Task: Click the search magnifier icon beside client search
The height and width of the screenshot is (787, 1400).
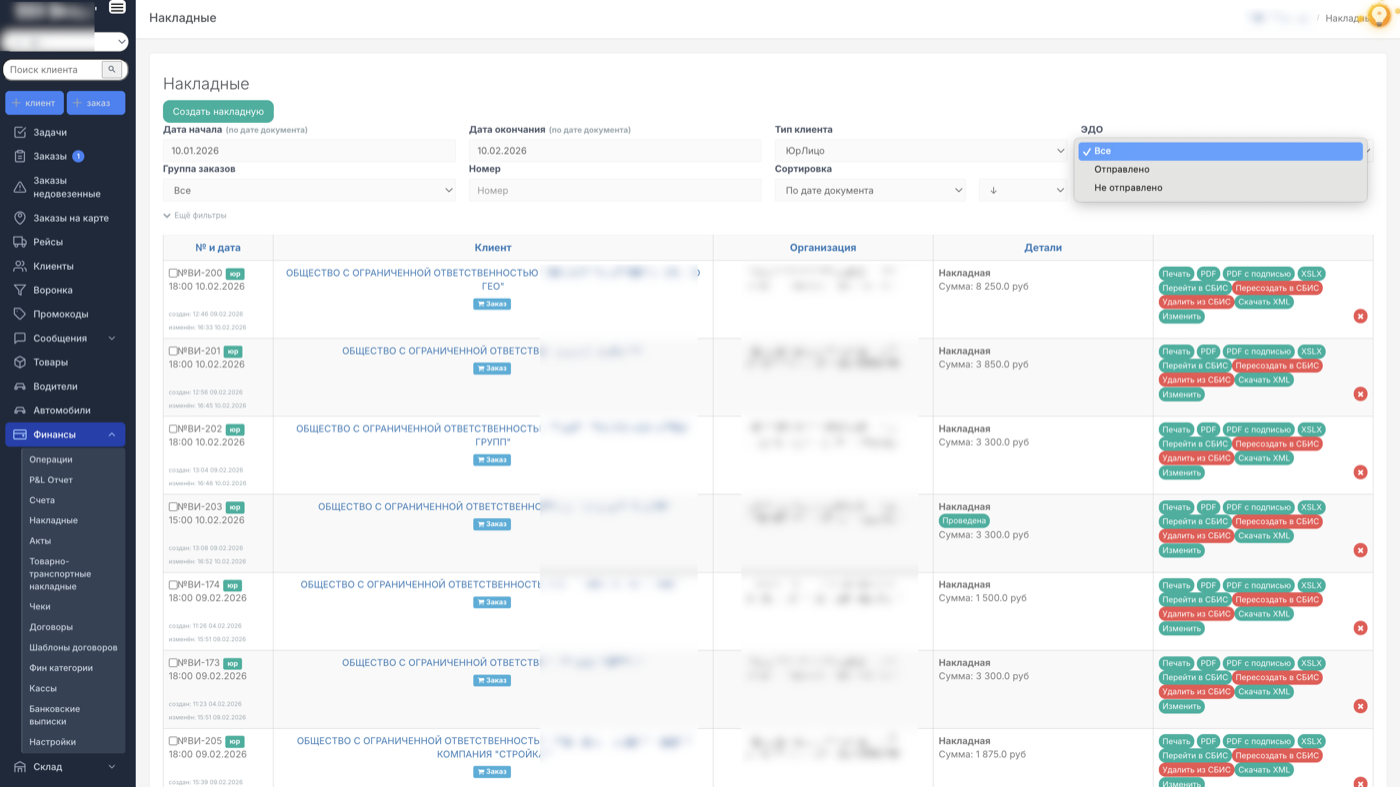Action: click(112, 70)
